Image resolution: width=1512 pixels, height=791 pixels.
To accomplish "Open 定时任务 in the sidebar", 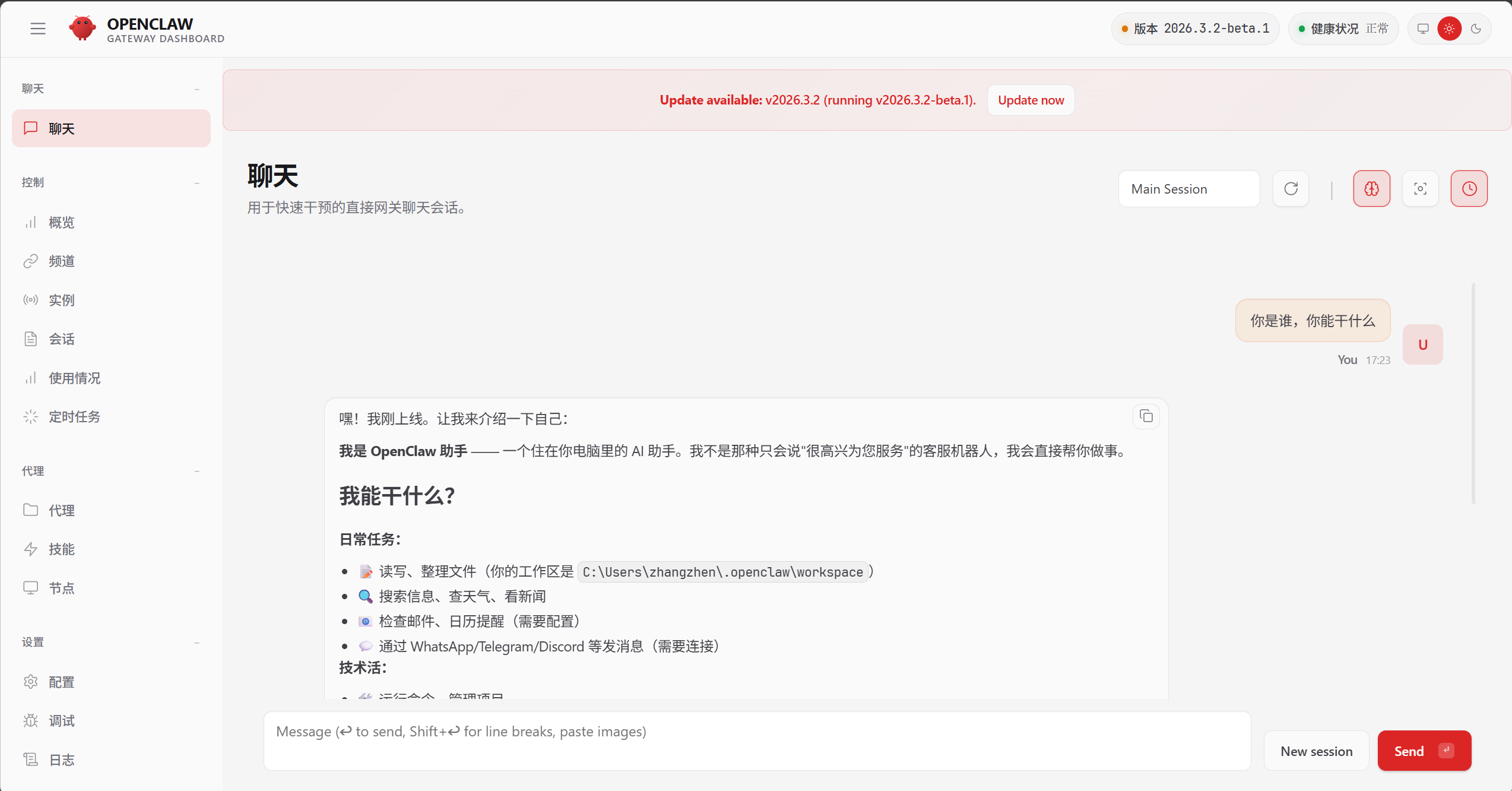I will click(74, 417).
